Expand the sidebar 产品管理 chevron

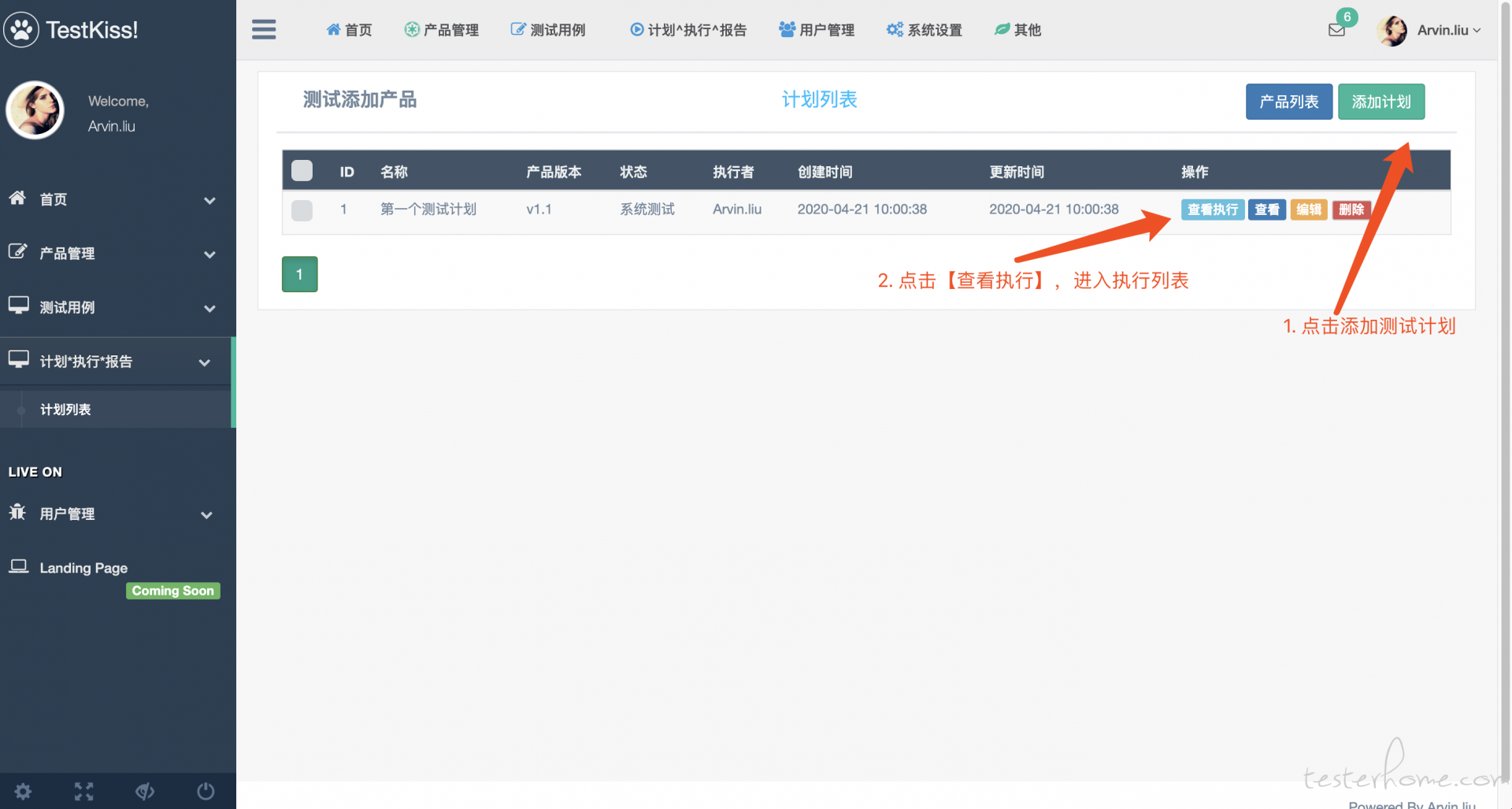click(x=209, y=254)
